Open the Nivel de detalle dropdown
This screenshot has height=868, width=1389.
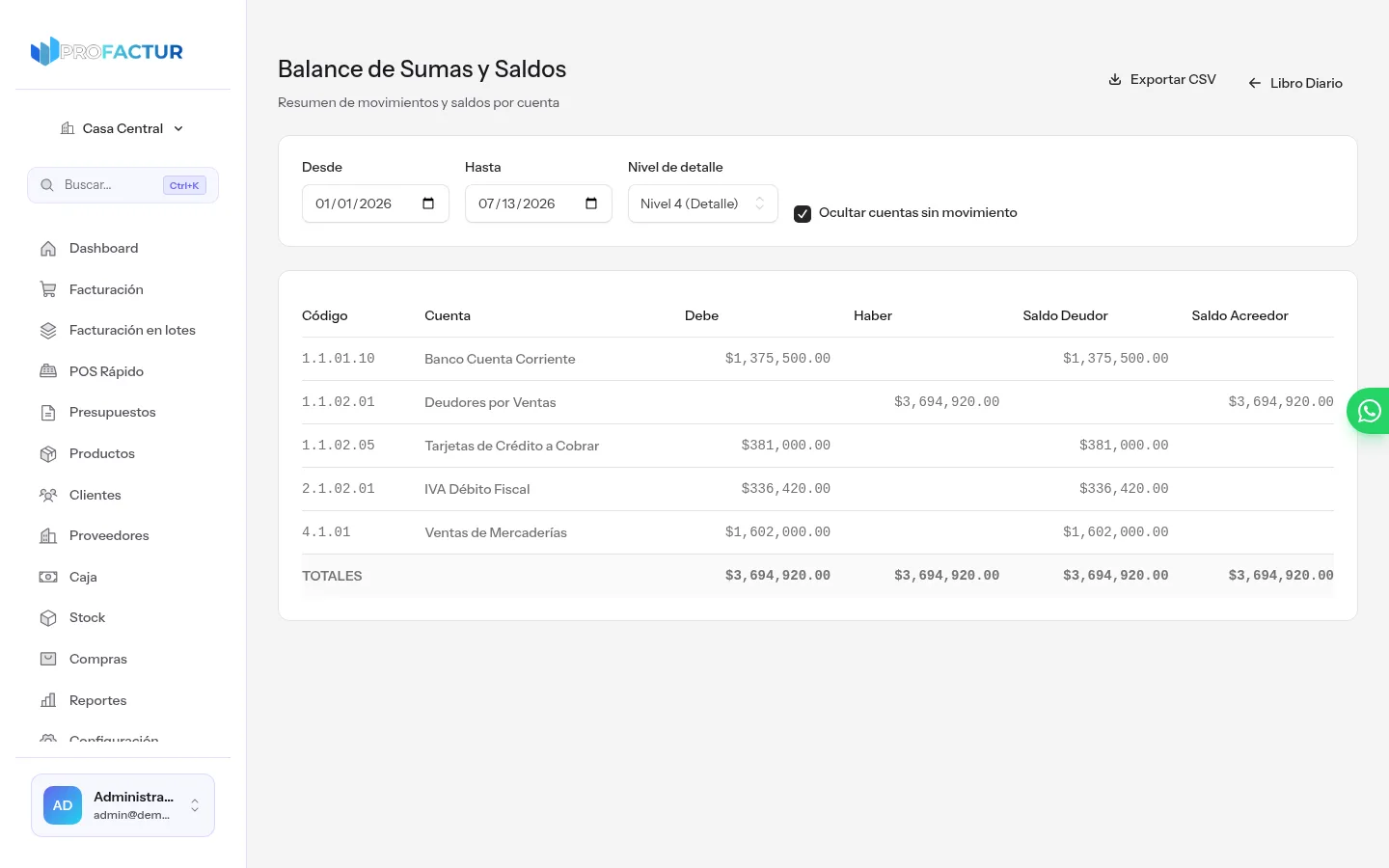tap(703, 203)
